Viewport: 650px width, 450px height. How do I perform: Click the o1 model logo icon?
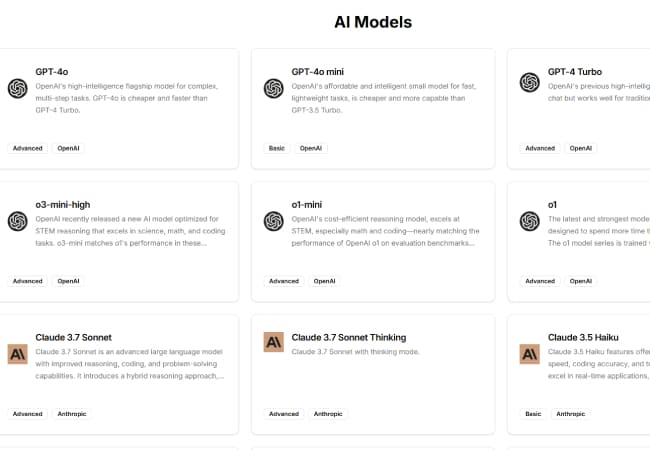point(530,221)
